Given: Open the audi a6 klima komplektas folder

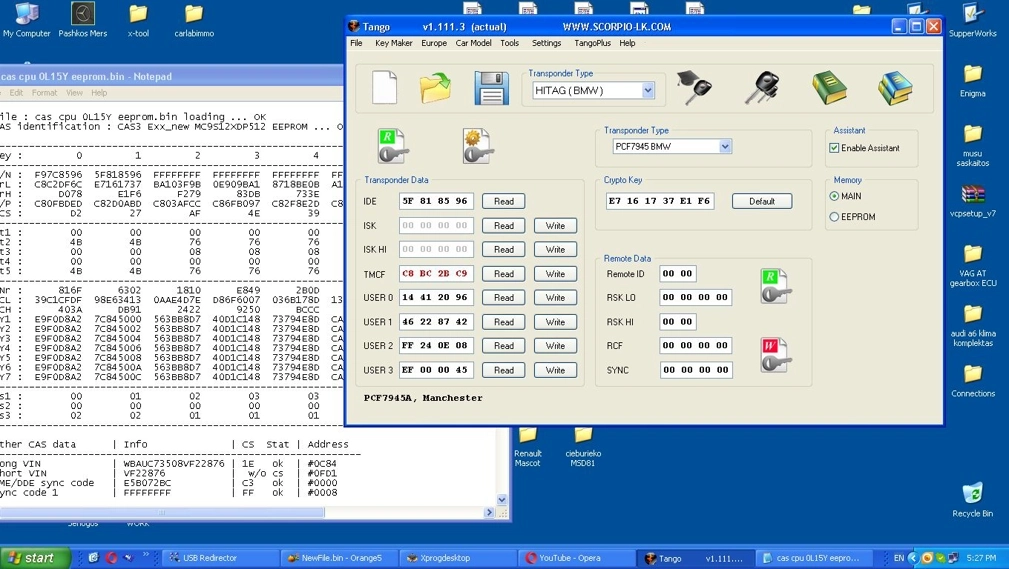Looking at the screenshot, I should coord(972,326).
